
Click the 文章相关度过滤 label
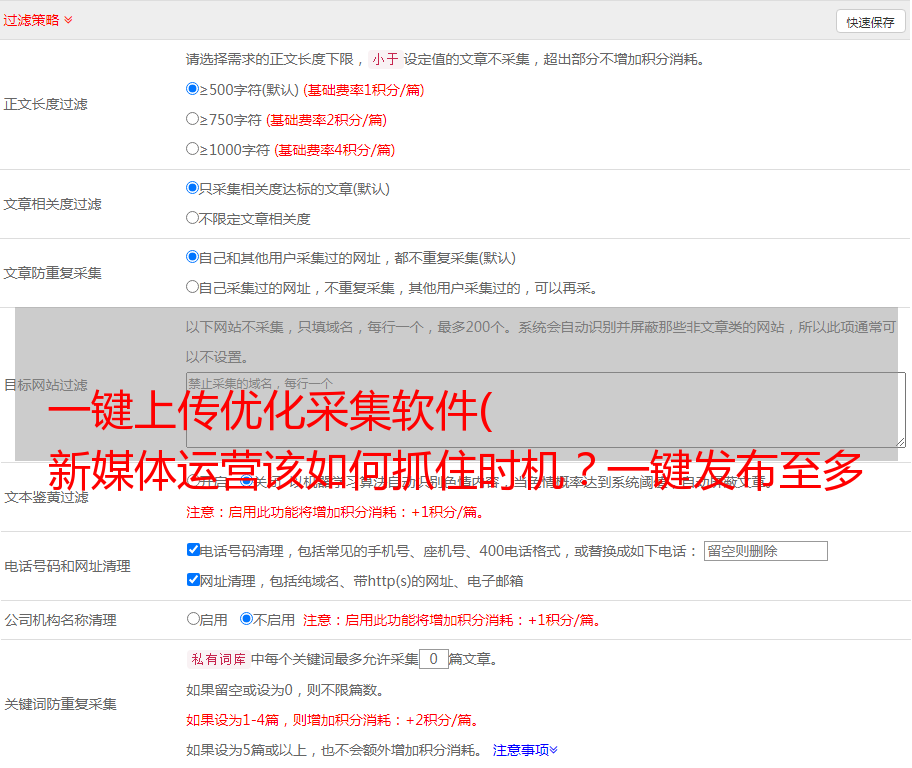pos(52,204)
